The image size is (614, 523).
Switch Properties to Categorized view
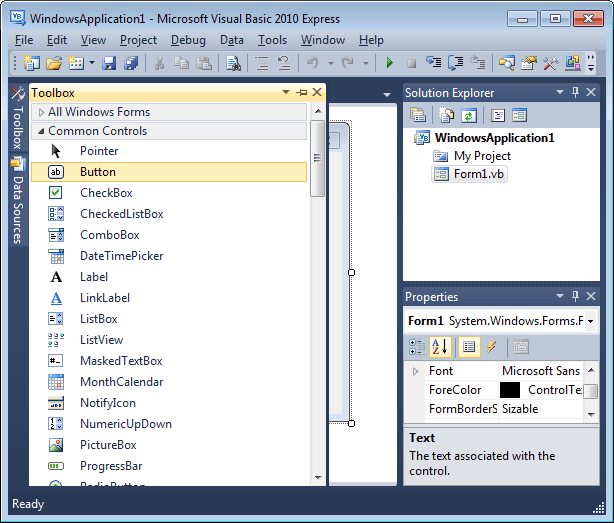click(417, 347)
